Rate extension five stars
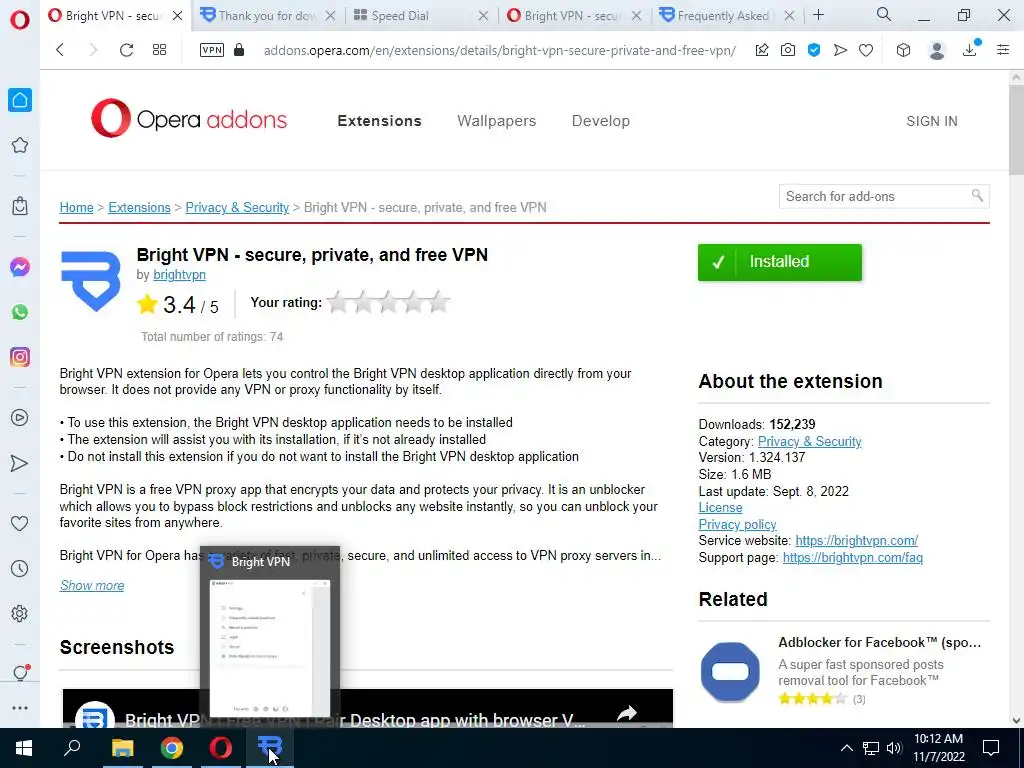This screenshot has height=768, width=1024. [x=439, y=302]
